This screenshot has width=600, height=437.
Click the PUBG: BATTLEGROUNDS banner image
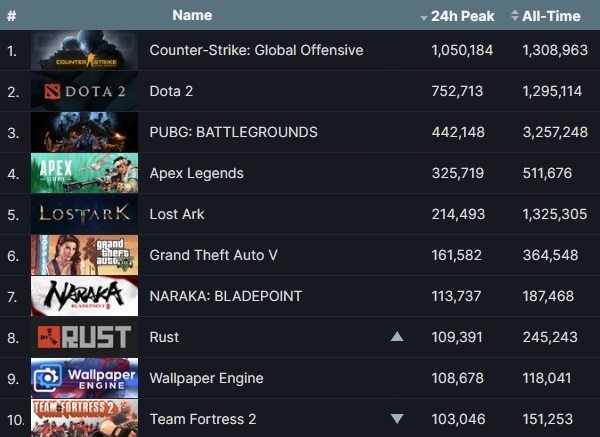point(84,132)
